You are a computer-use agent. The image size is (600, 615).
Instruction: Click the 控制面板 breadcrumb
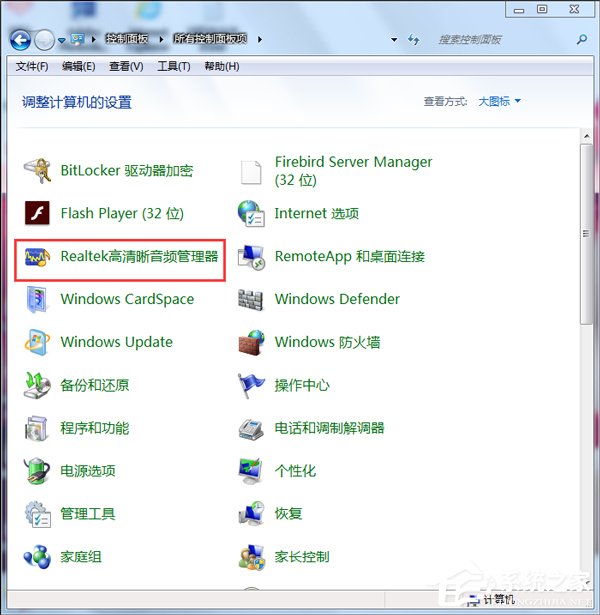click(127, 39)
